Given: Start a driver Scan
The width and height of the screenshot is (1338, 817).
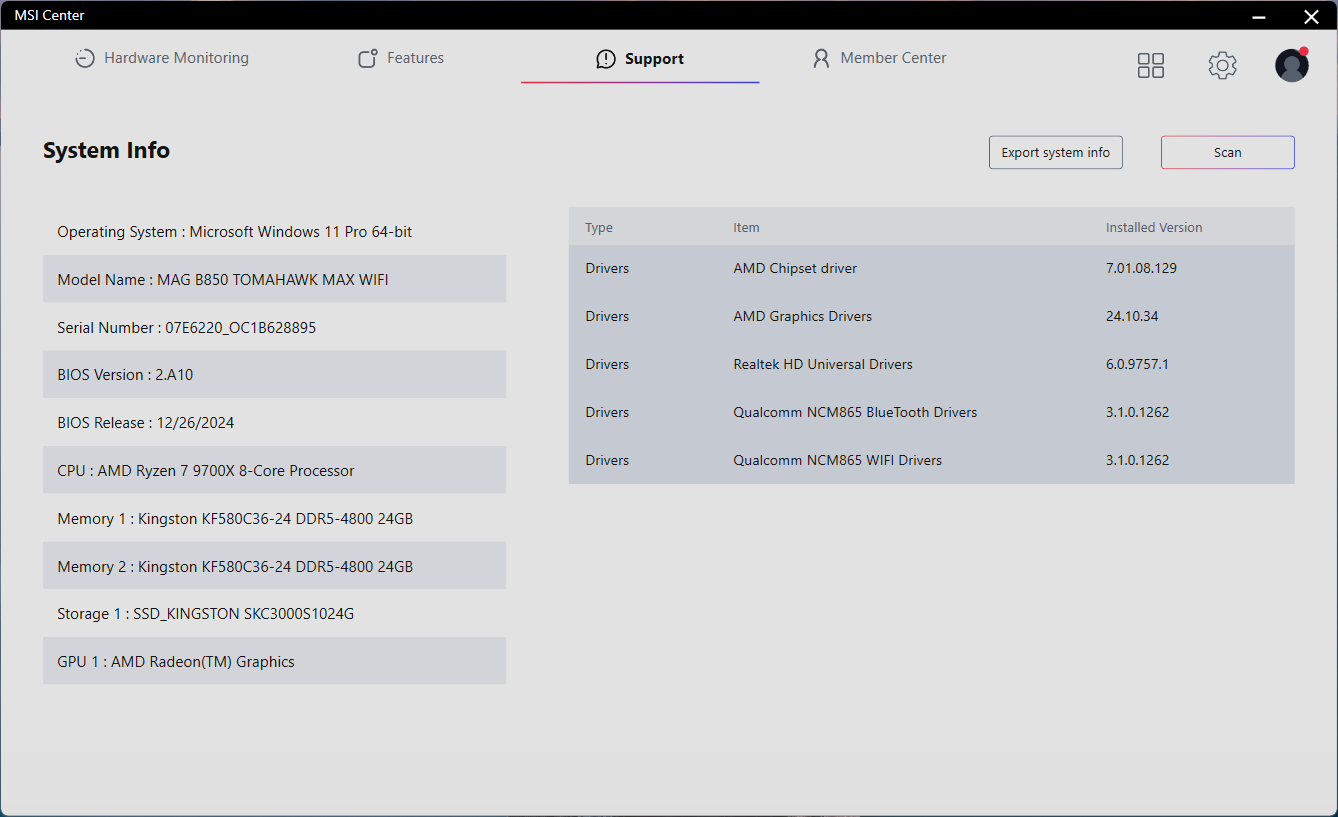Looking at the screenshot, I should tap(1227, 153).
